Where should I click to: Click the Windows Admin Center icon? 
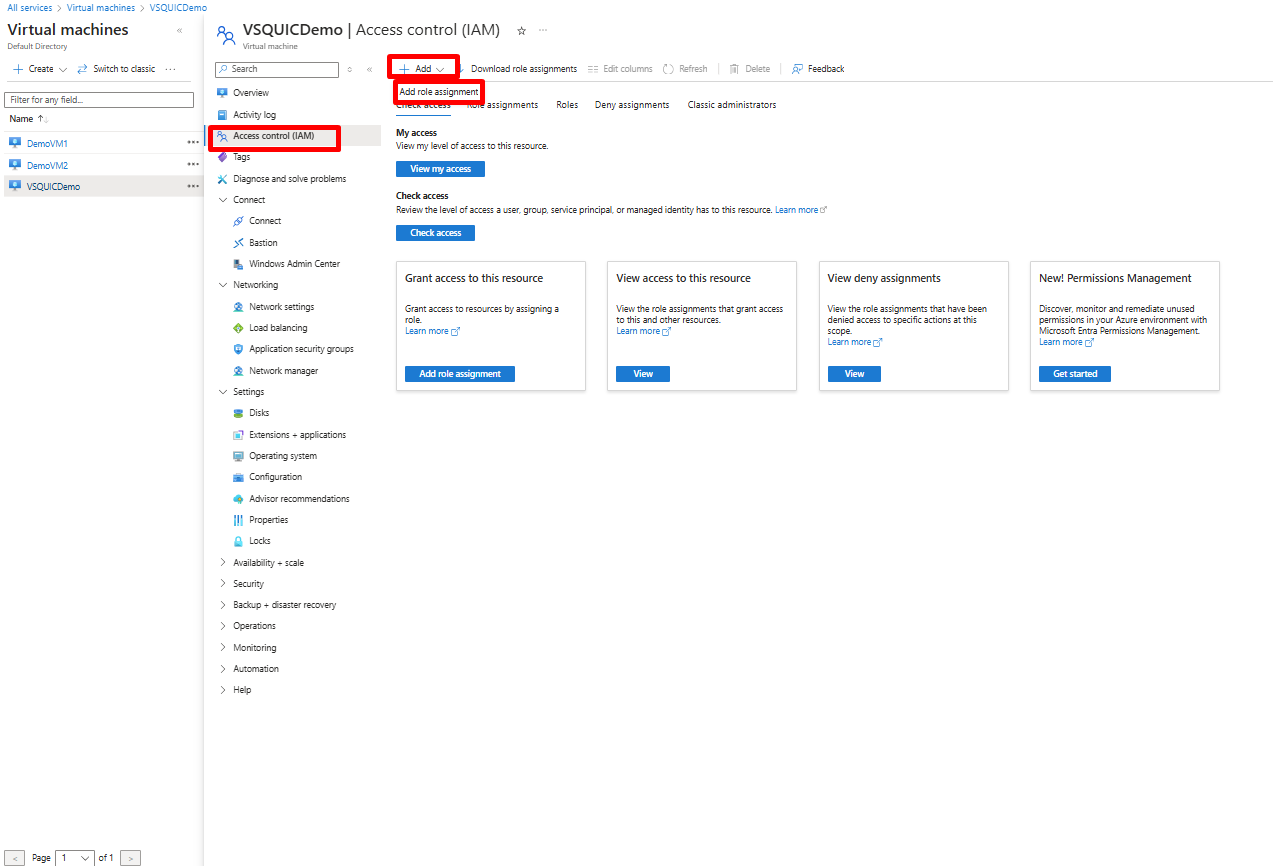(x=238, y=264)
